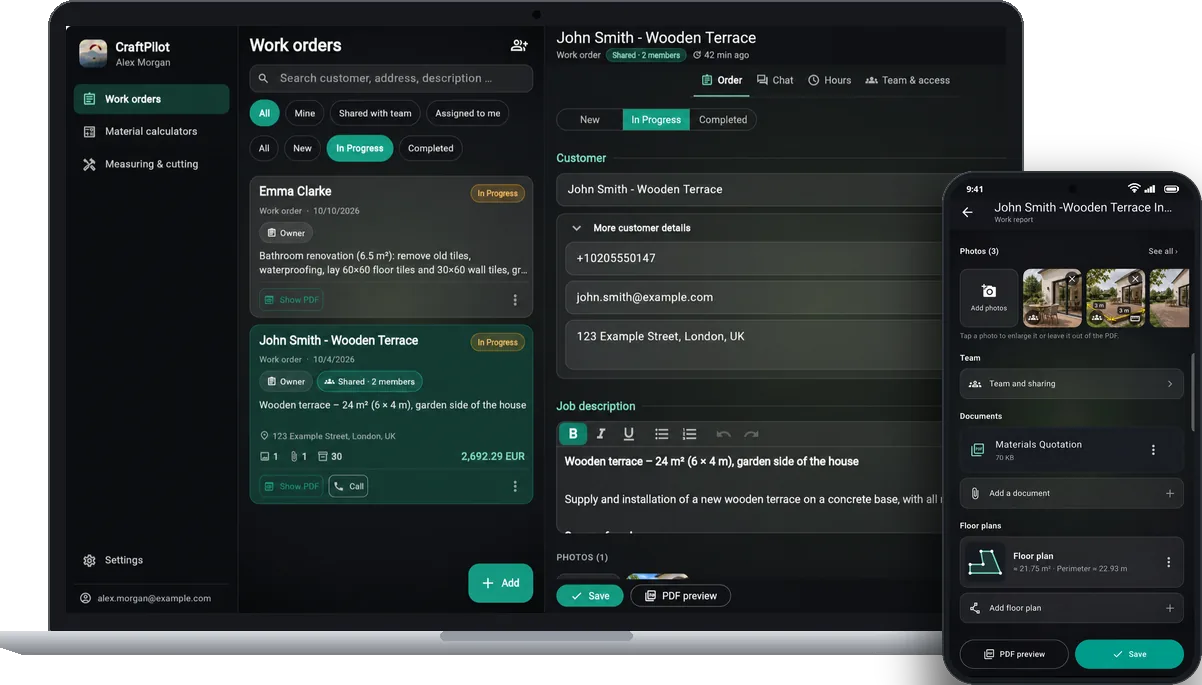
Task: Click the address pin on John Smith card
Action: point(265,436)
